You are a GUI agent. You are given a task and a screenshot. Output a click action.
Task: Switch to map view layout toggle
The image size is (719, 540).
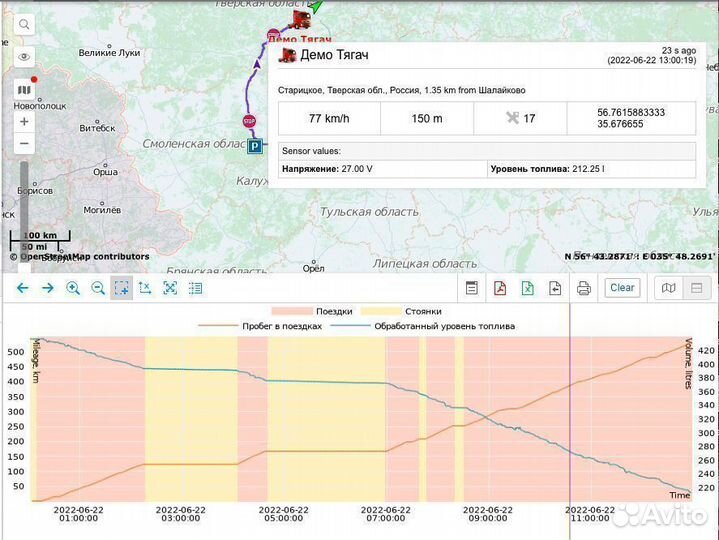670,288
